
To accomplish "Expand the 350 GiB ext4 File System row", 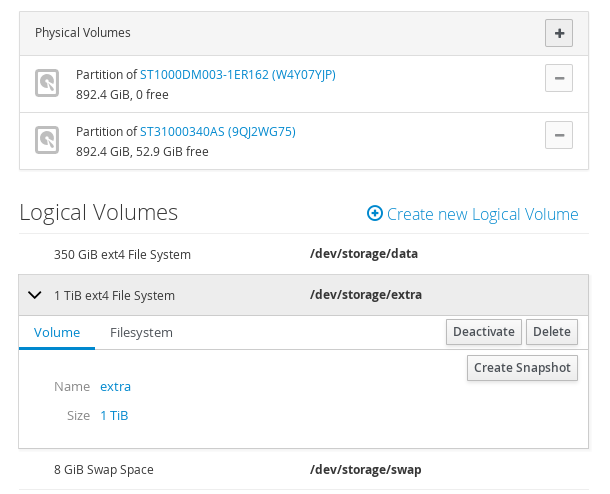I will (122, 254).
